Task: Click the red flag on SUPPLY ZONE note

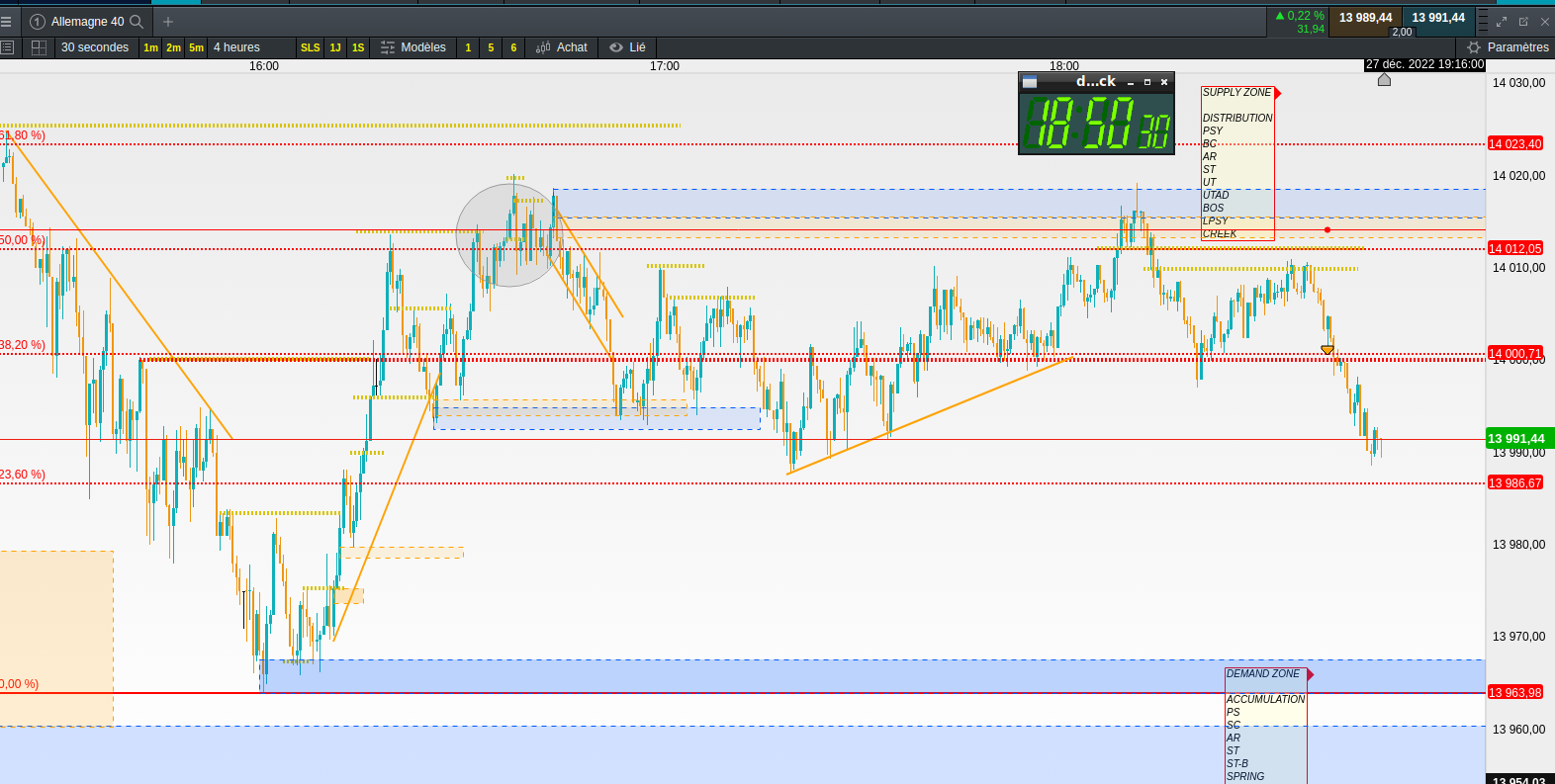Action: click(x=1278, y=93)
